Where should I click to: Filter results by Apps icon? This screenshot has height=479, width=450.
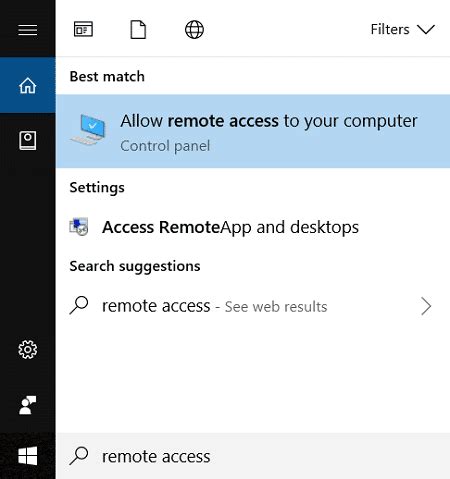pyautogui.click(x=83, y=29)
